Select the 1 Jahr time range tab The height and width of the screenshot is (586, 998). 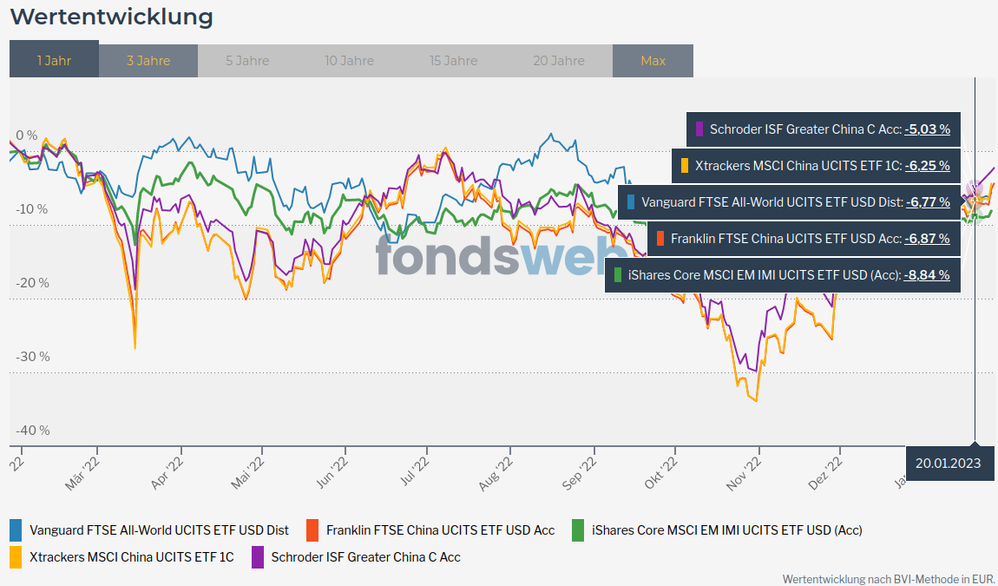[x=54, y=60]
